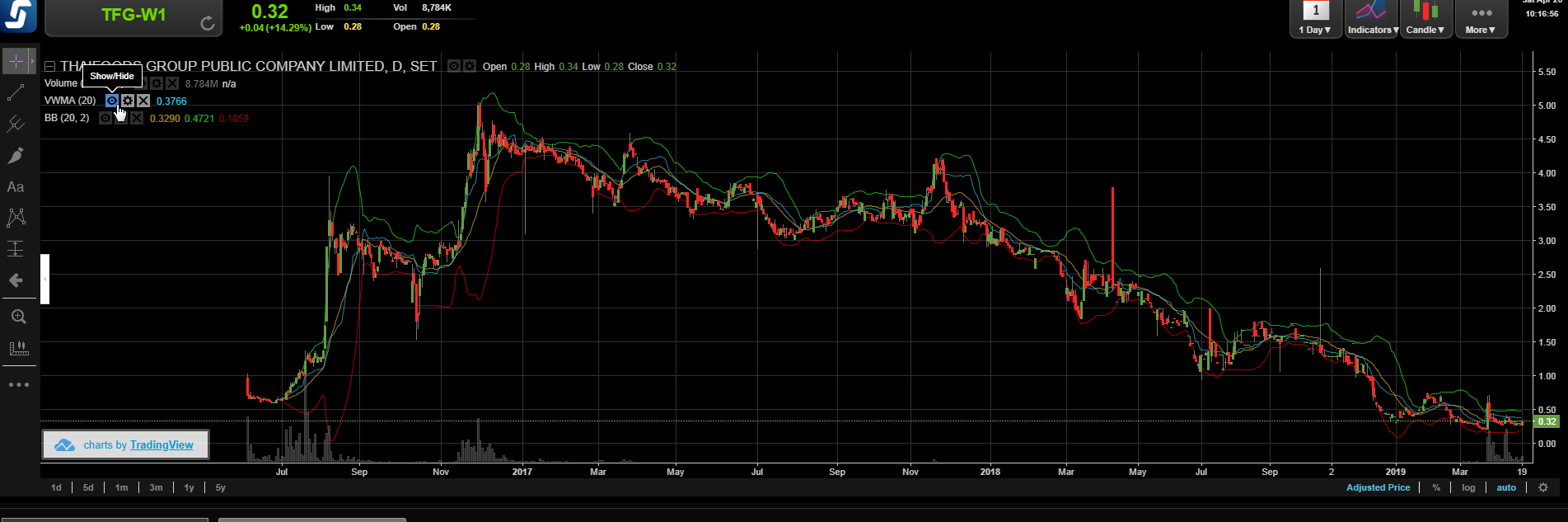Select the crosshair cursor tool

(16, 62)
